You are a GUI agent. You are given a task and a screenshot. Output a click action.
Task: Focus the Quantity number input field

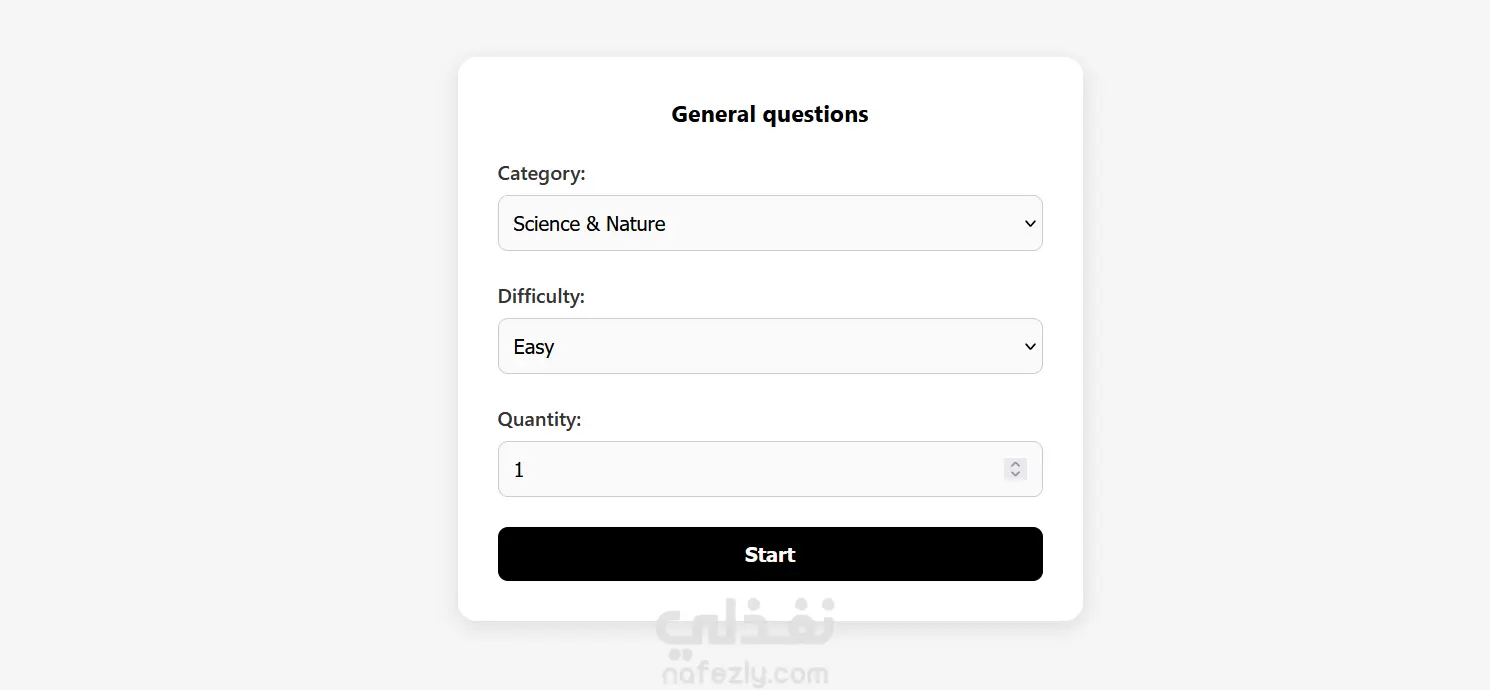pyautogui.click(x=750, y=469)
